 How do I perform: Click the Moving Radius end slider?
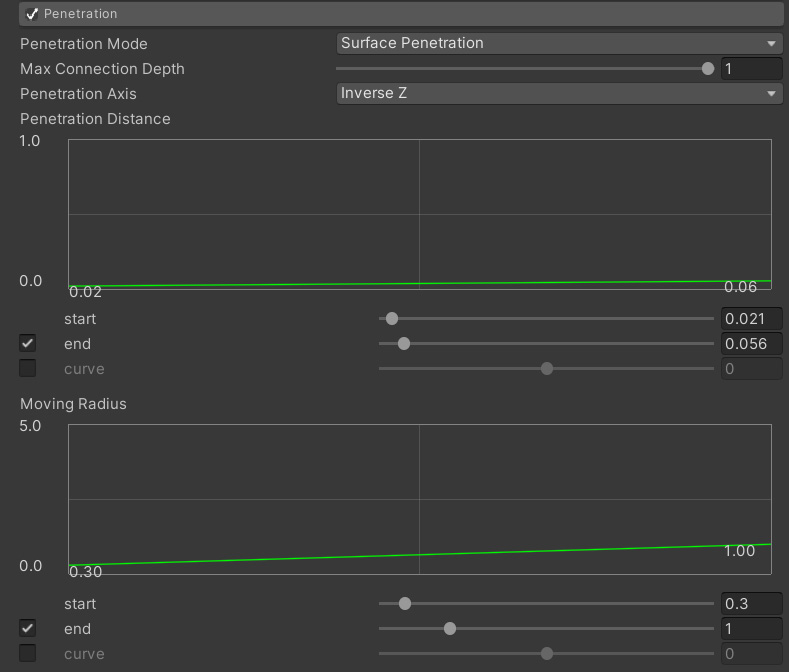coord(546,628)
